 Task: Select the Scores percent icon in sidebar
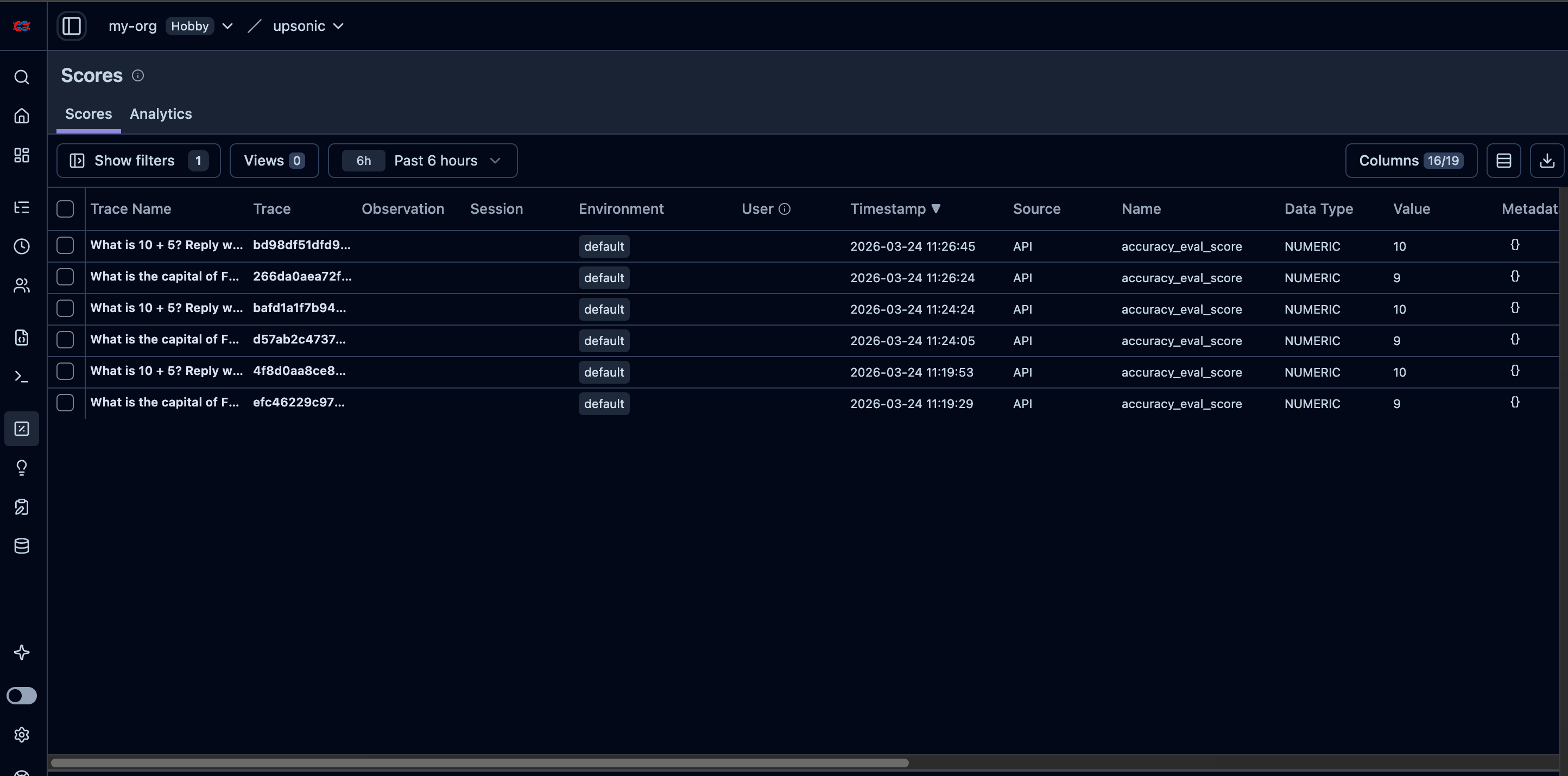(x=22, y=429)
